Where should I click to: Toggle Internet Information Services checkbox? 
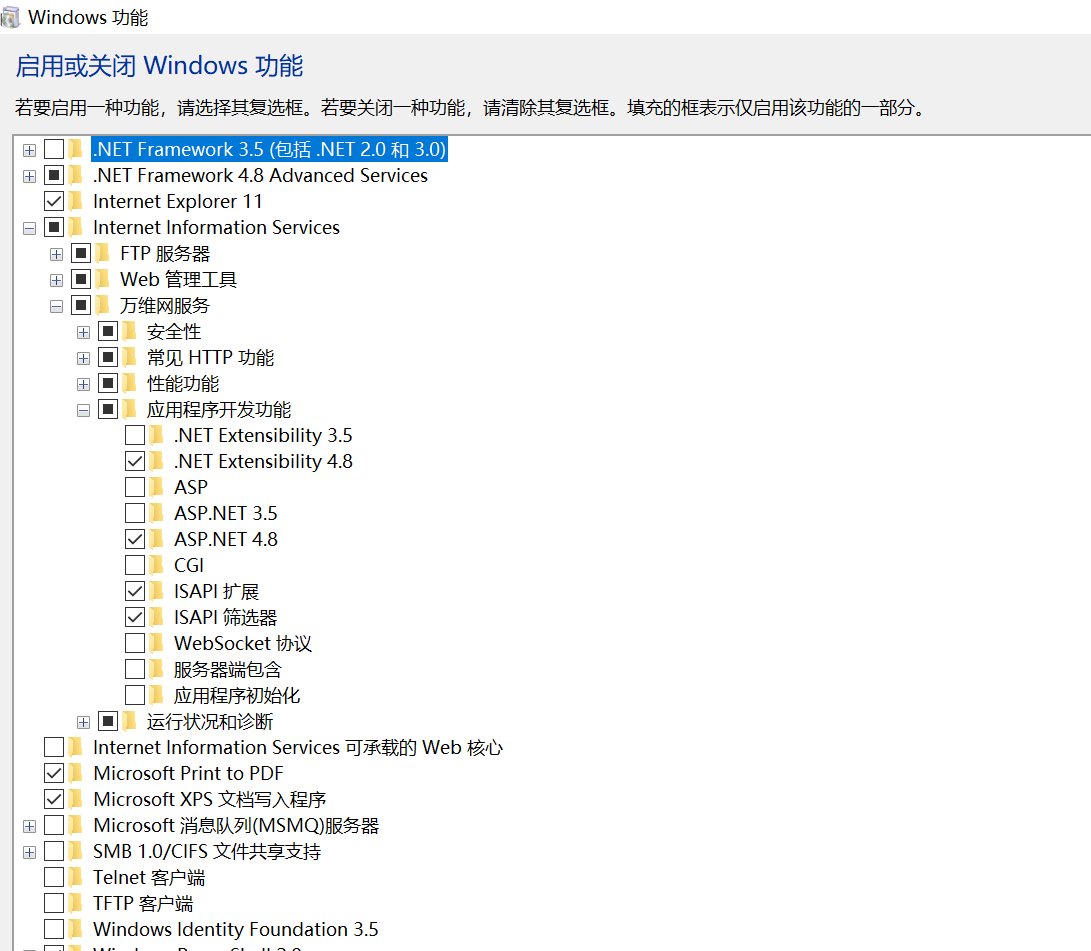(x=54, y=227)
